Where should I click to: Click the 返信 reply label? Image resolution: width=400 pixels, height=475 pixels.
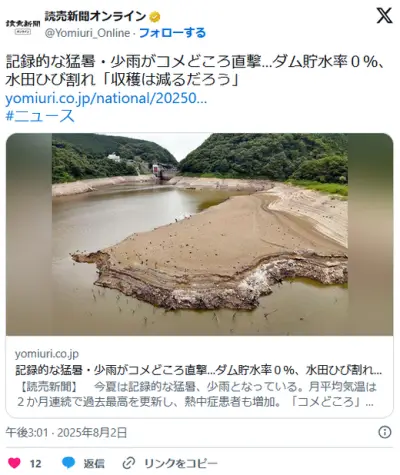[94, 463]
